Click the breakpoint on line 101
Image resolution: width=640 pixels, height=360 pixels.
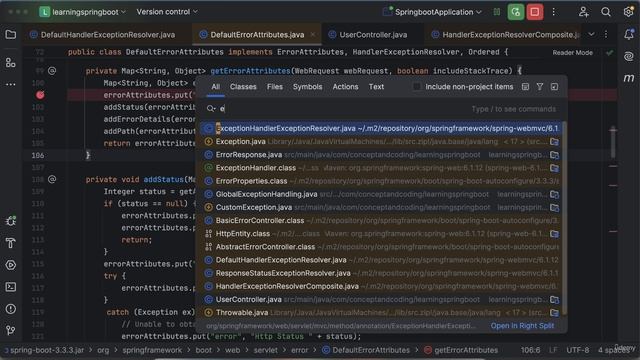coord(40,95)
